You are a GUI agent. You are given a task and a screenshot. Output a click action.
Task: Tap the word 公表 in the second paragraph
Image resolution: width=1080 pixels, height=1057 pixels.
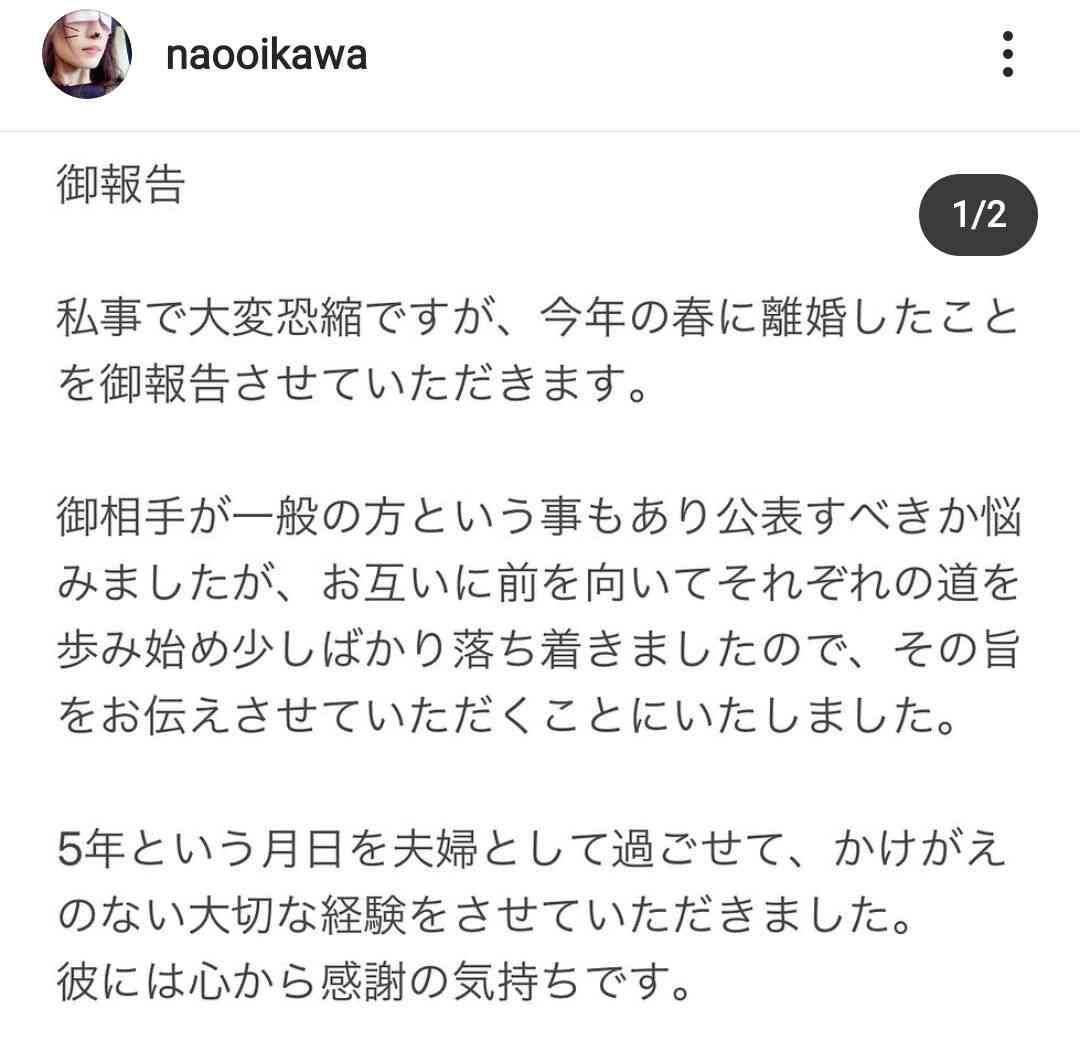click(x=758, y=516)
